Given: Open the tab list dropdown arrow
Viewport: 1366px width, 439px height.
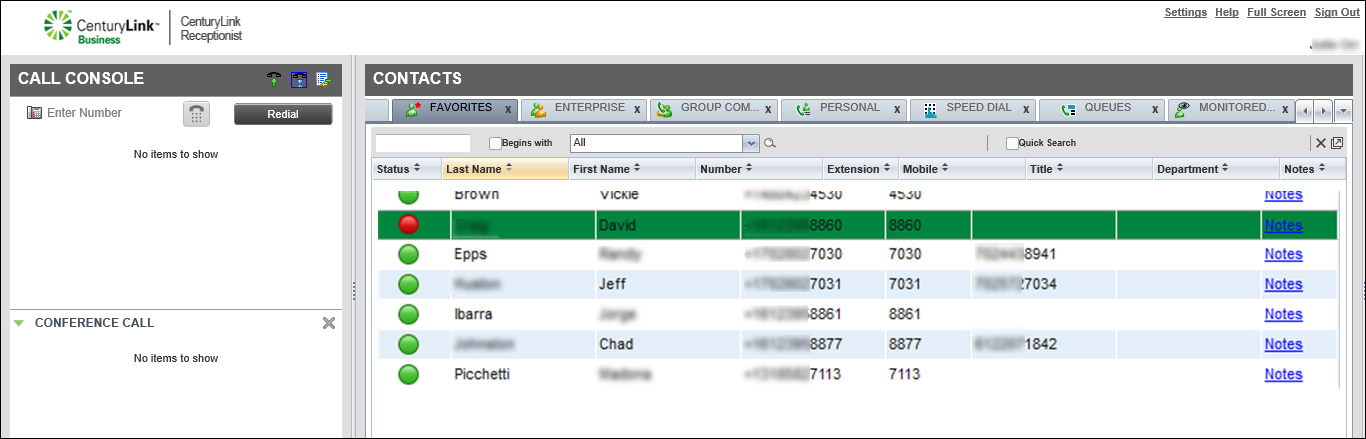Looking at the screenshot, I should (1343, 110).
